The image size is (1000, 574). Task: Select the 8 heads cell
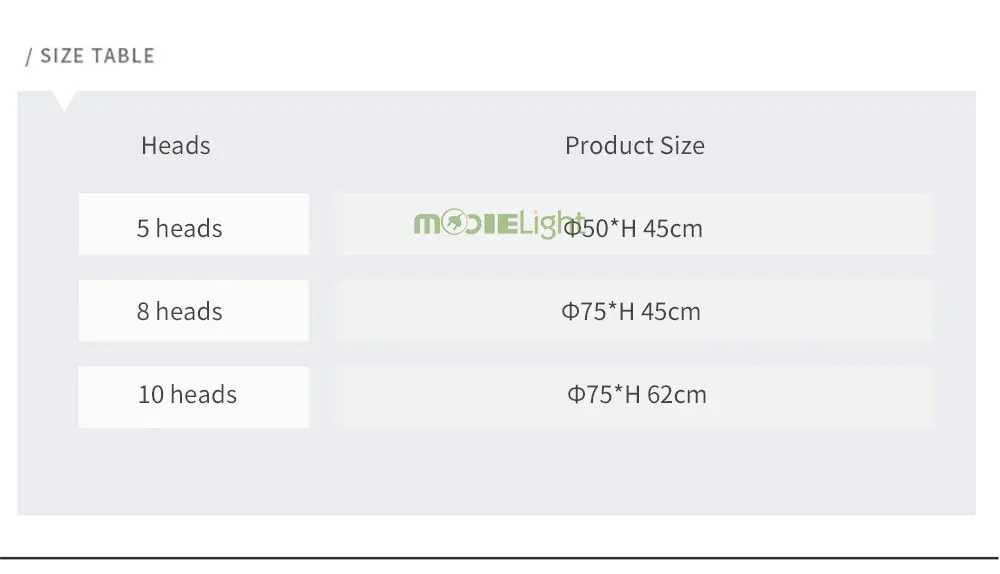(x=193, y=310)
